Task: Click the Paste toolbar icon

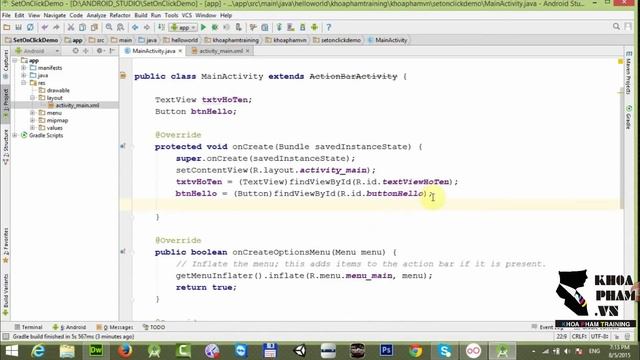Action: coord(94,27)
